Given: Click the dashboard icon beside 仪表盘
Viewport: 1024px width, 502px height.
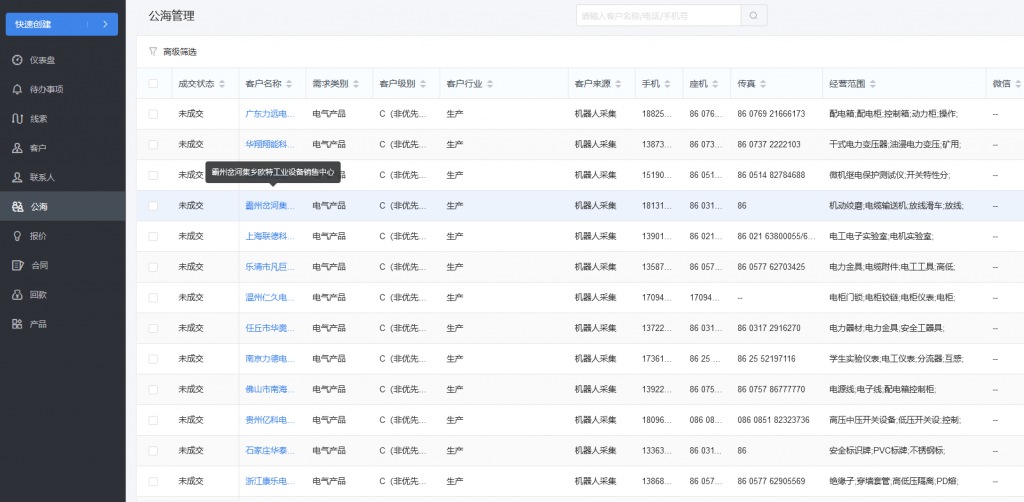Looking at the screenshot, I should (x=17, y=60).
